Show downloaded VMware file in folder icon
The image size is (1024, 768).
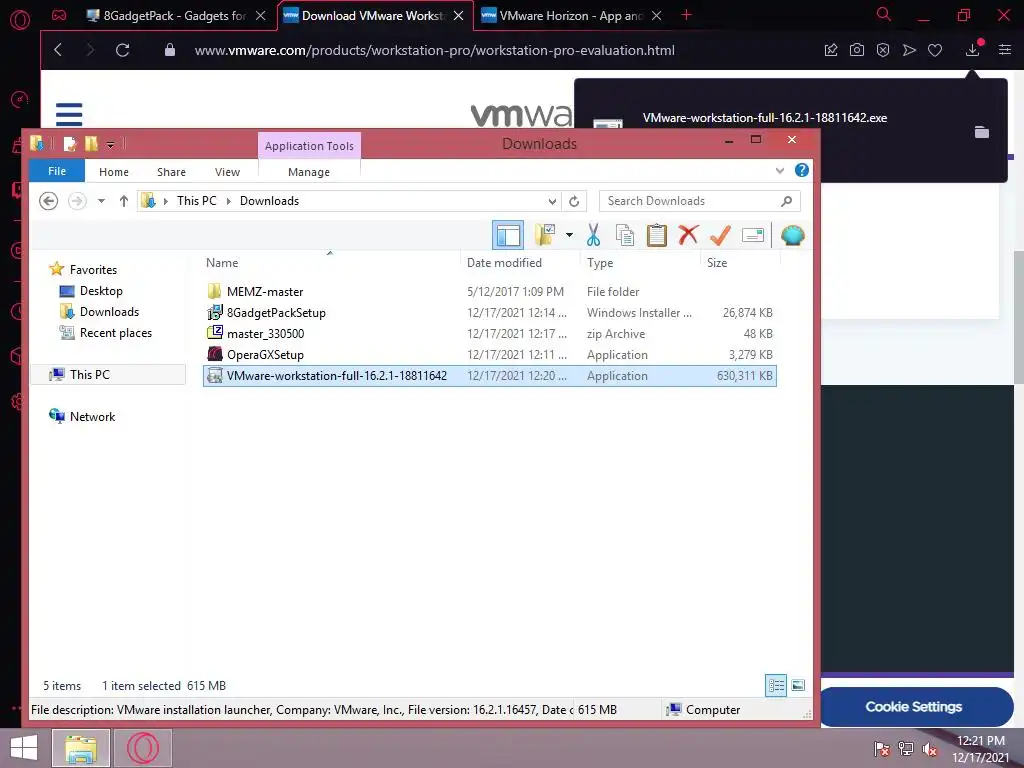click(x=981, y=133)
